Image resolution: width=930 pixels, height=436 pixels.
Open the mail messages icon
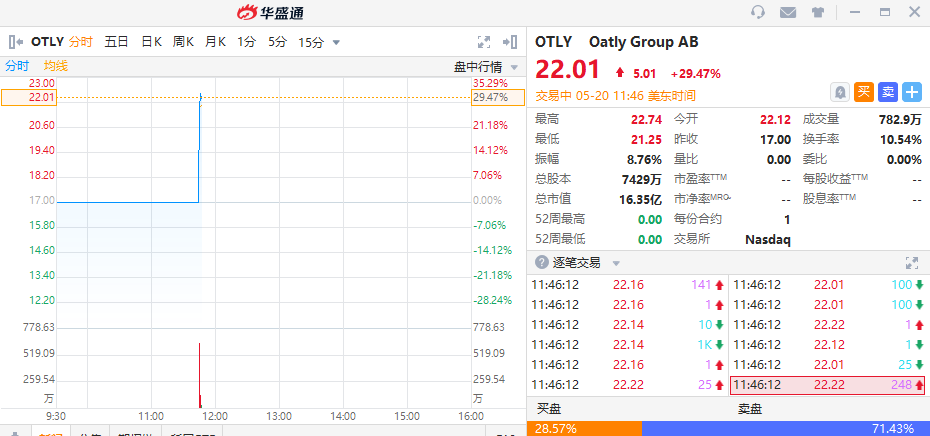[788, 12]
